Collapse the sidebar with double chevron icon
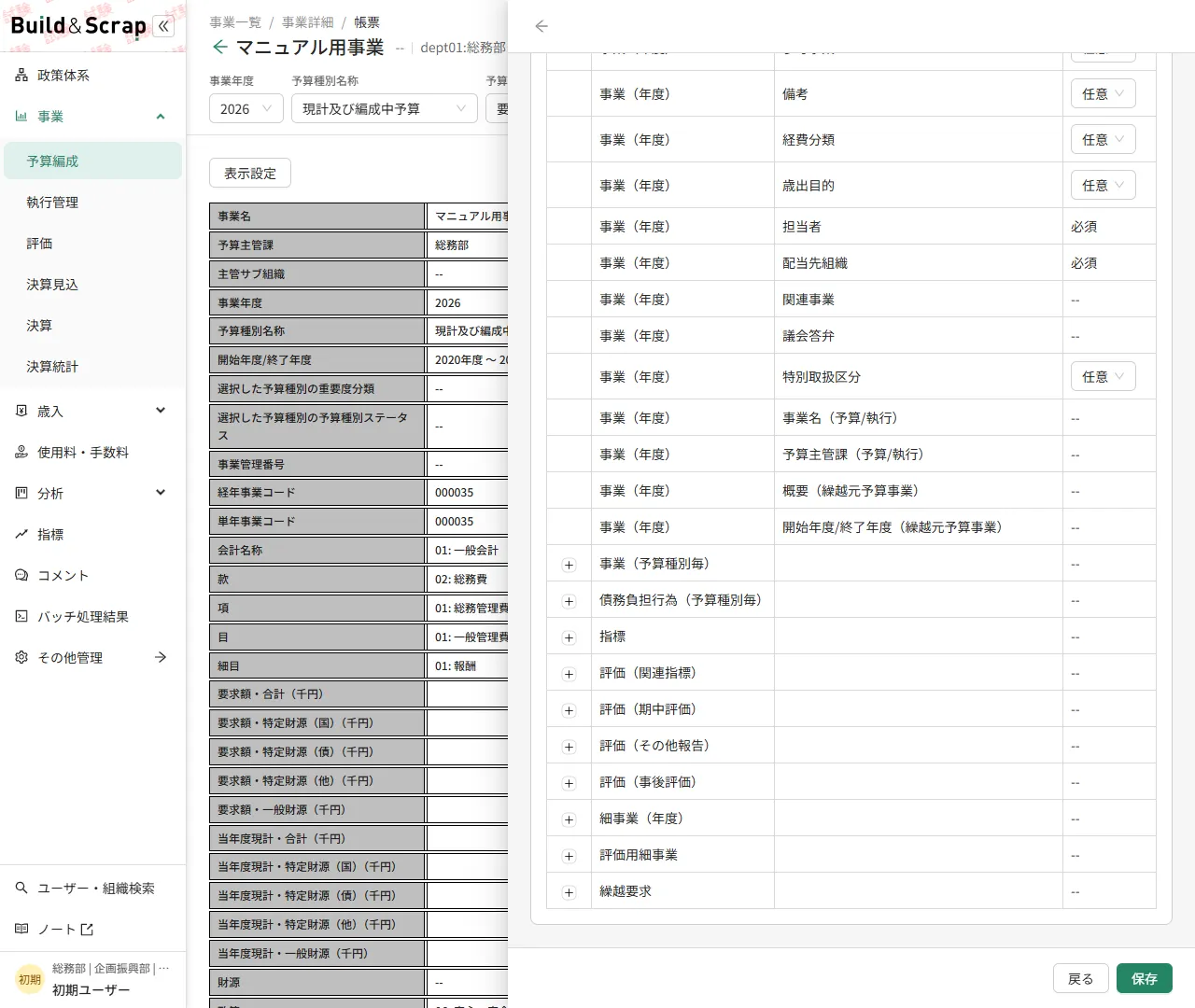Viewport: 1195px width, 1008px height. [164, 26]
